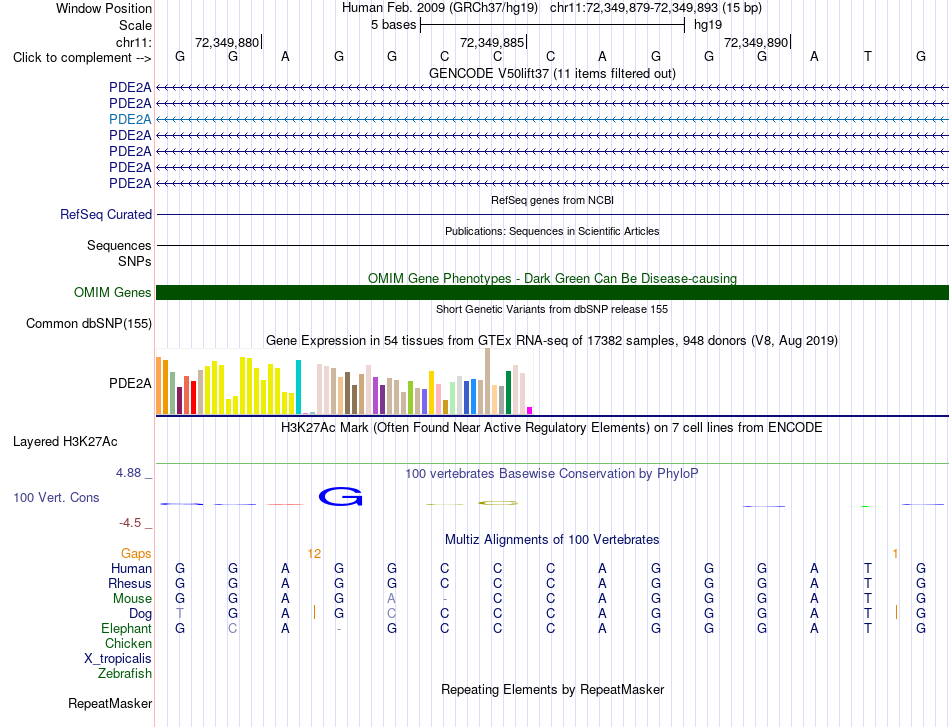Select the light-blue highlighted PDE2A transcript label
950x727 pixels.
tap(130, 119)
